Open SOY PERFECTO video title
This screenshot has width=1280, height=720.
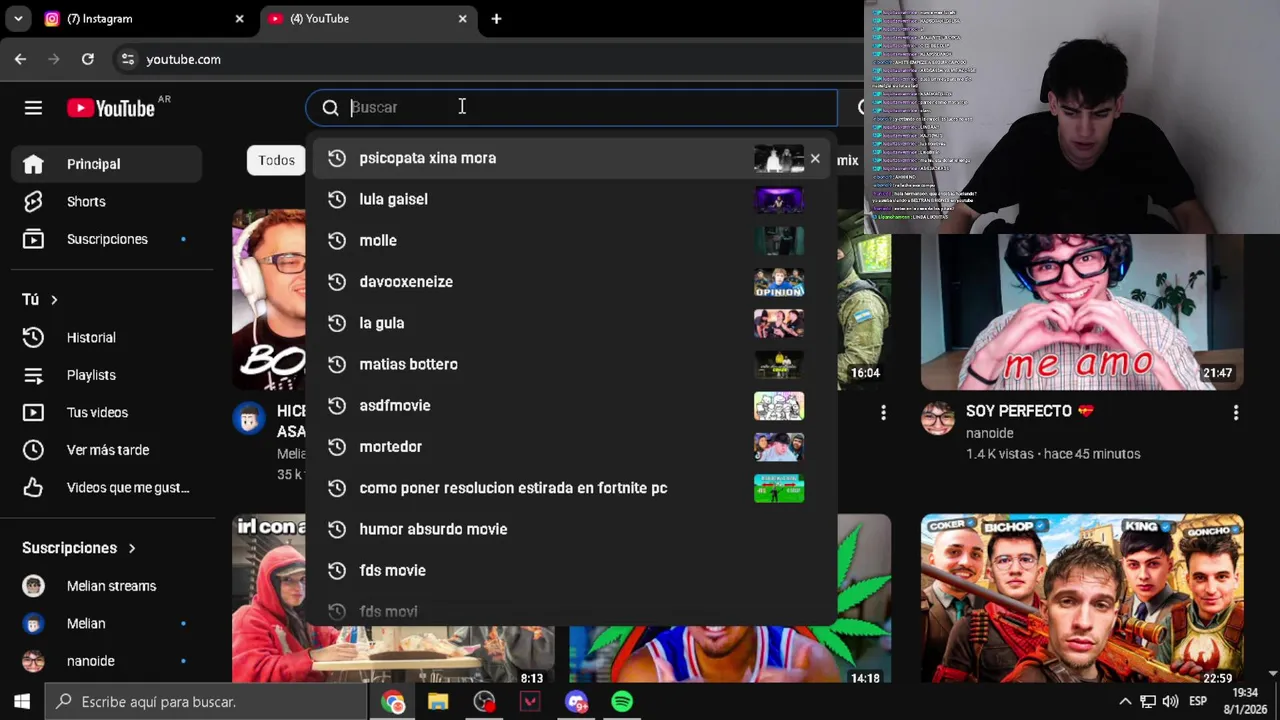1030,411
